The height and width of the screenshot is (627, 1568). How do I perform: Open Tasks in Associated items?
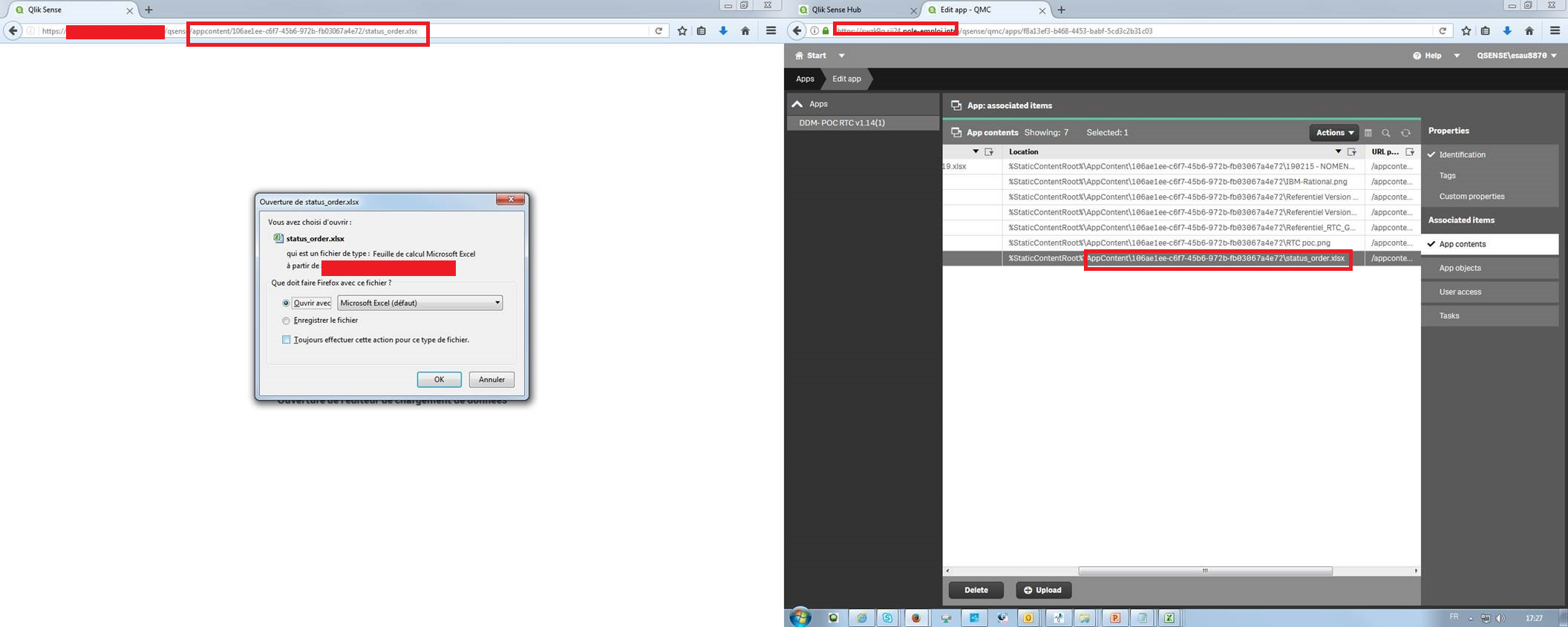pos(1490,315)
